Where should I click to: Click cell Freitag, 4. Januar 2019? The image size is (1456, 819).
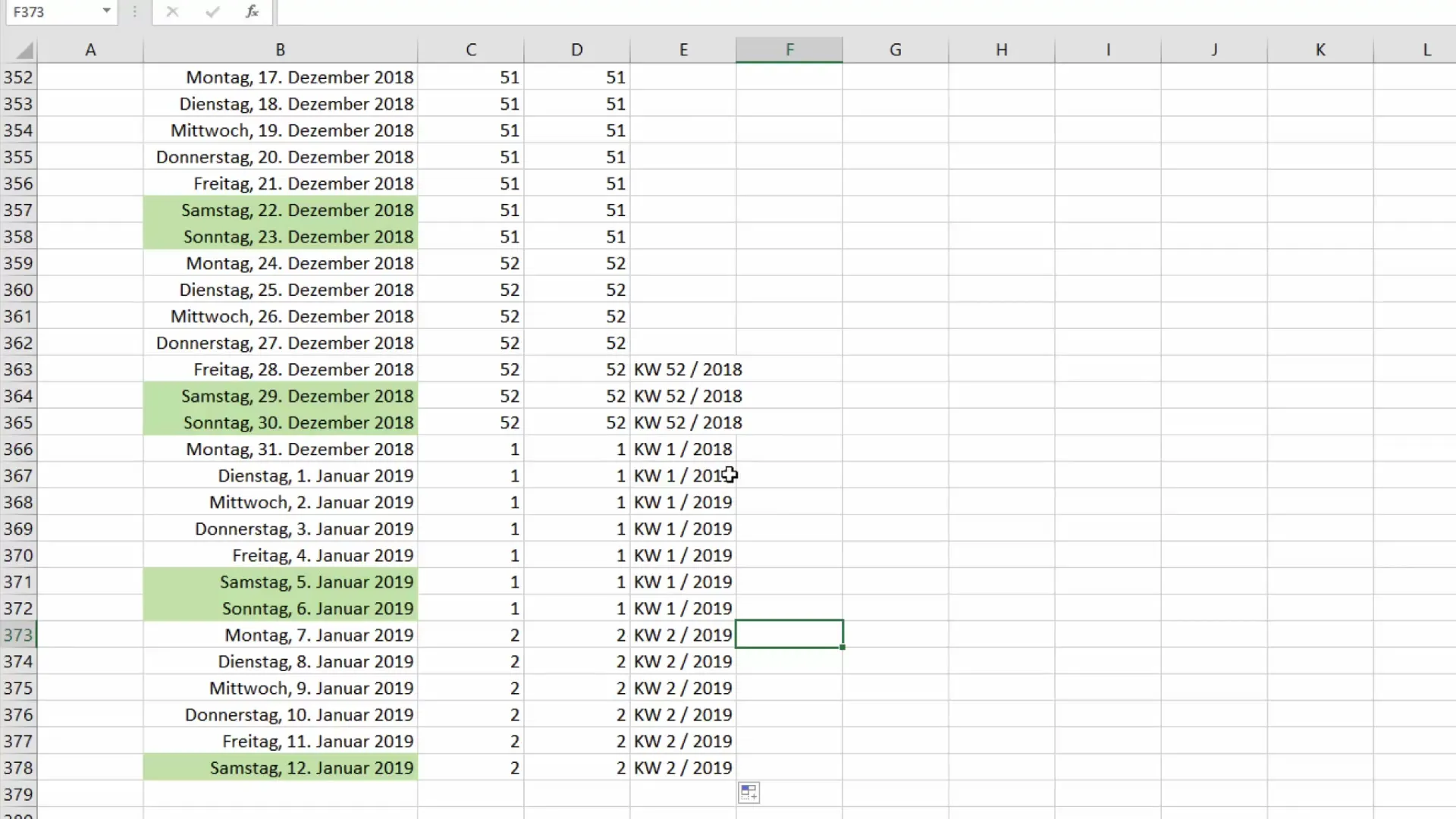click(x=281, y=555)
